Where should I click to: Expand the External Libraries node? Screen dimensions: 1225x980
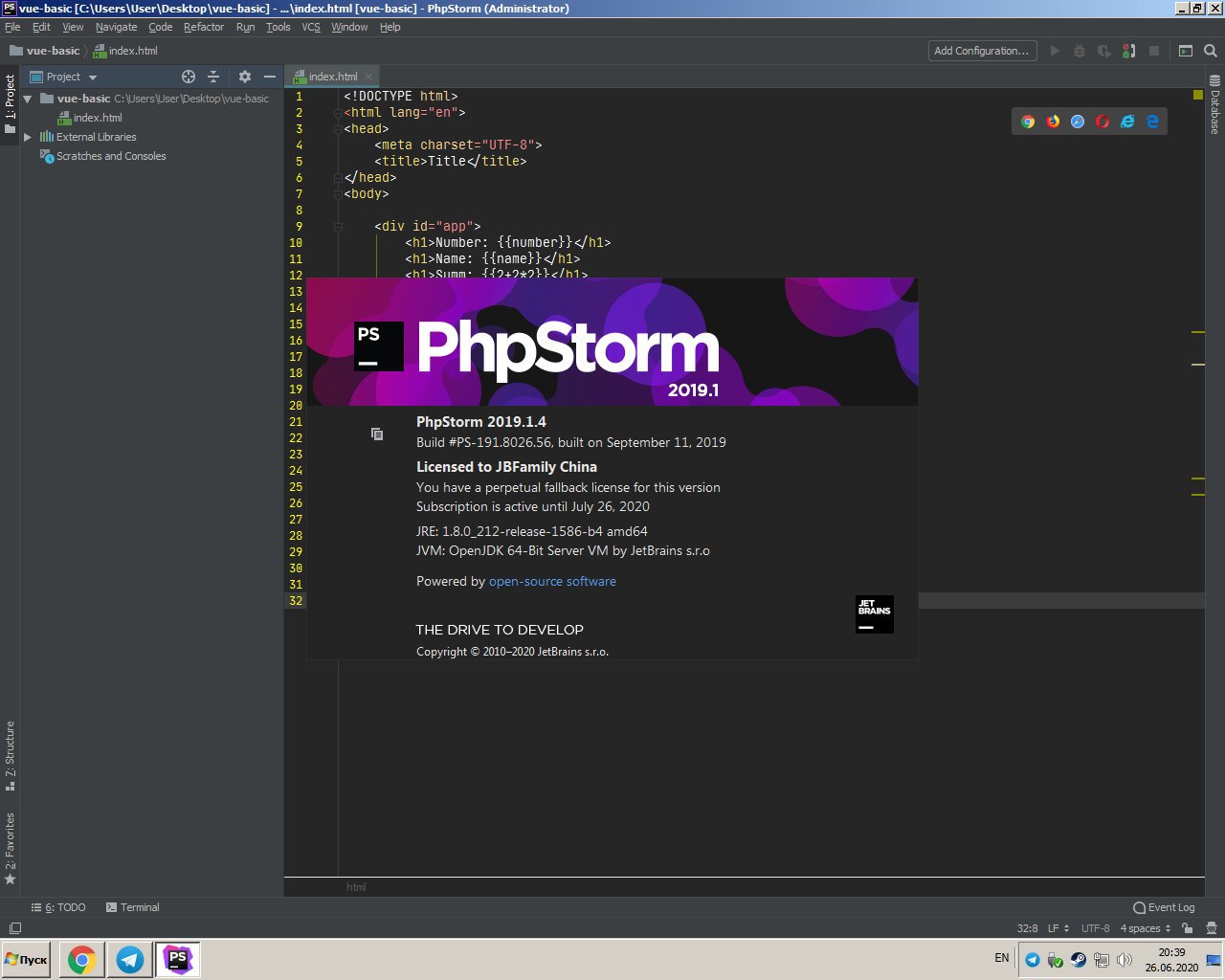28,137
